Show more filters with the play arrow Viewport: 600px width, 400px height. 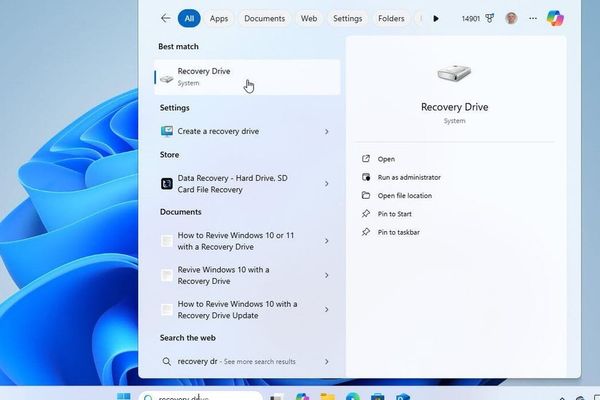click(x=436, y=18)
